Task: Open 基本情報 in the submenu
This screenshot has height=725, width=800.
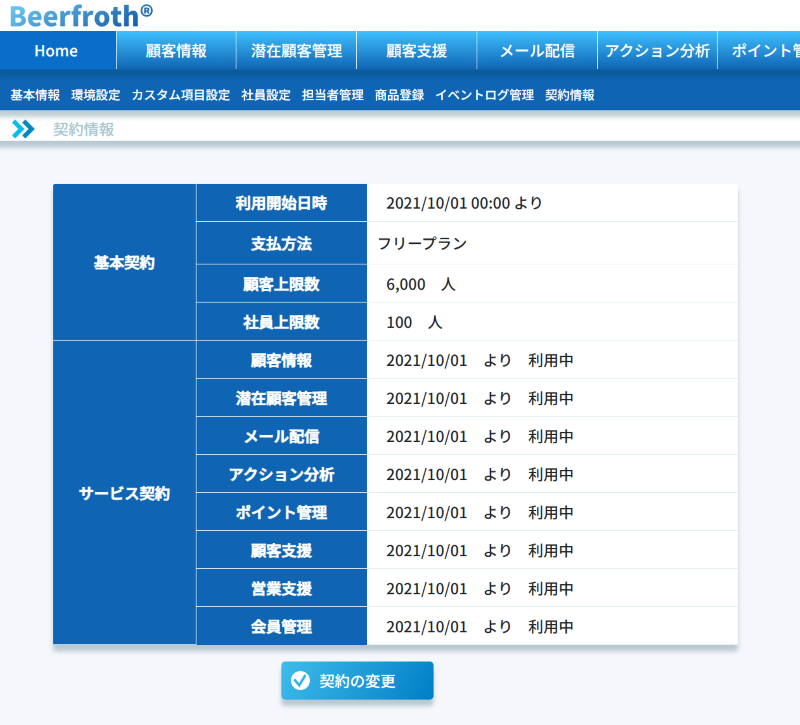Action: 35,95
